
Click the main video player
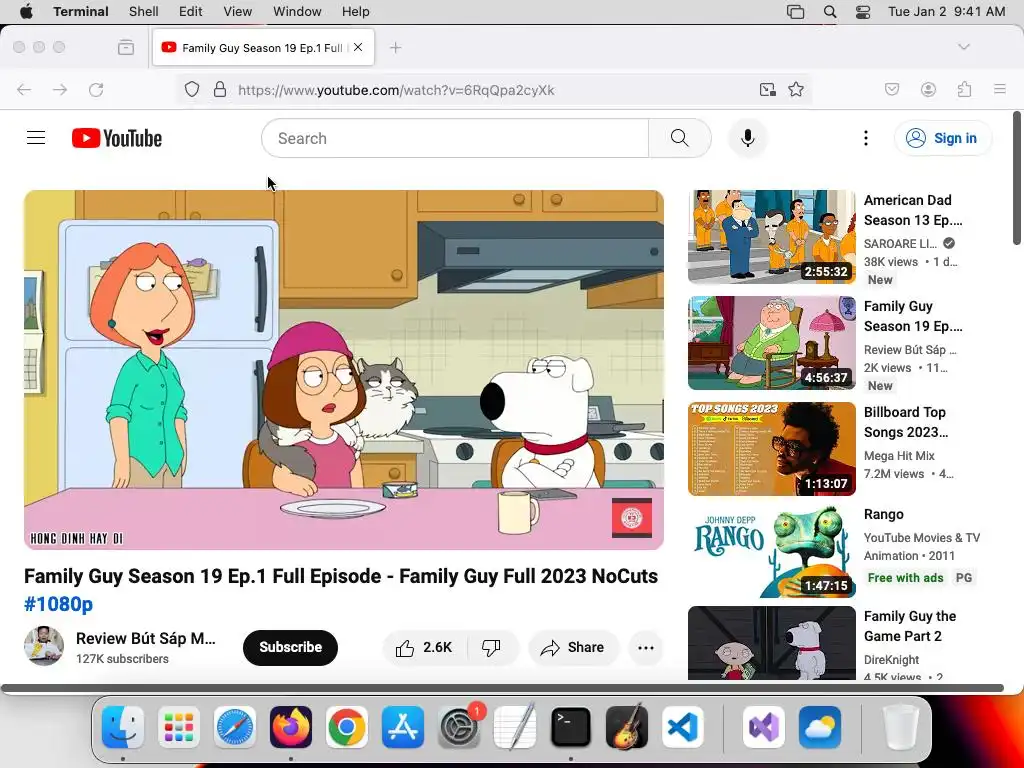coord(344,370)
